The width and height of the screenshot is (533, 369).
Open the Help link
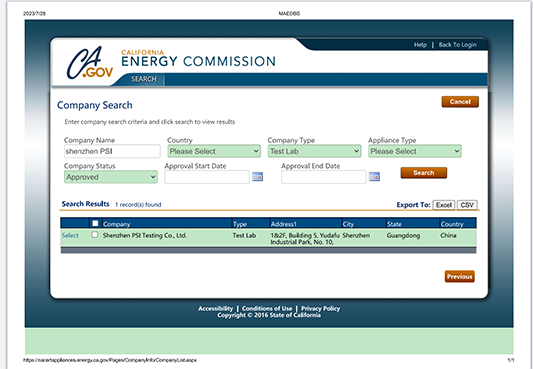click(x=420, y=45)
